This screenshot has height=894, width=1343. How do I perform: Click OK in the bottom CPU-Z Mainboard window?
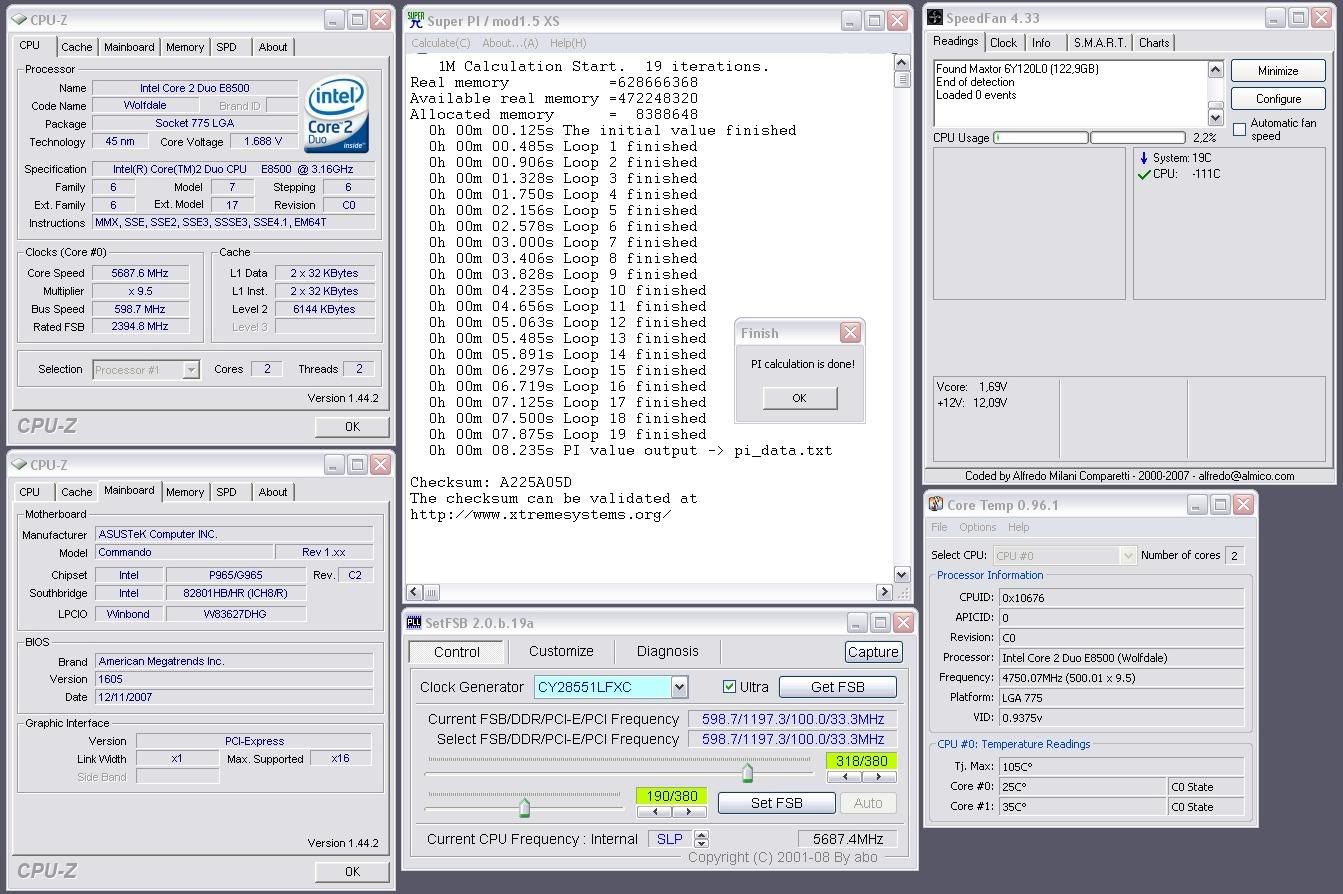(x=352, y=871)
